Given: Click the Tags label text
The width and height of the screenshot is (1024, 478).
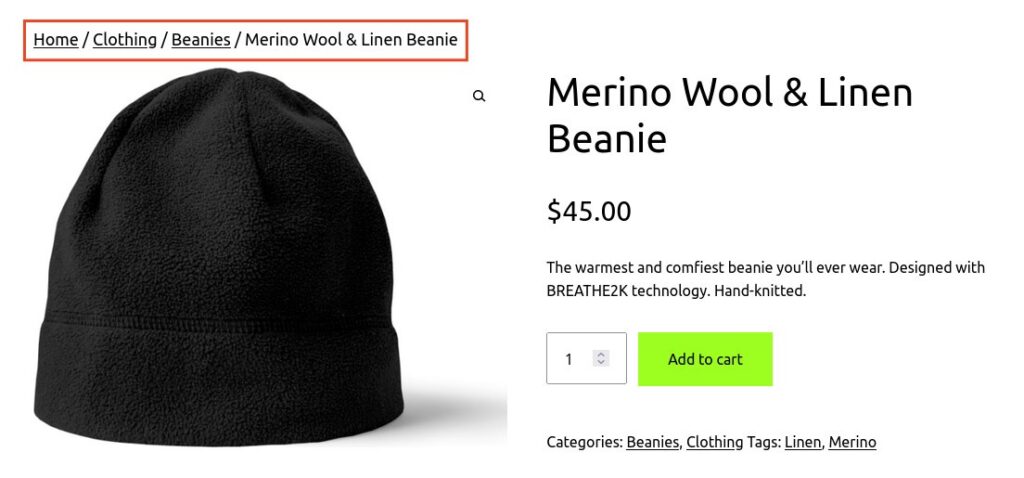Looking at the screenshot, I should coord(764,442).
